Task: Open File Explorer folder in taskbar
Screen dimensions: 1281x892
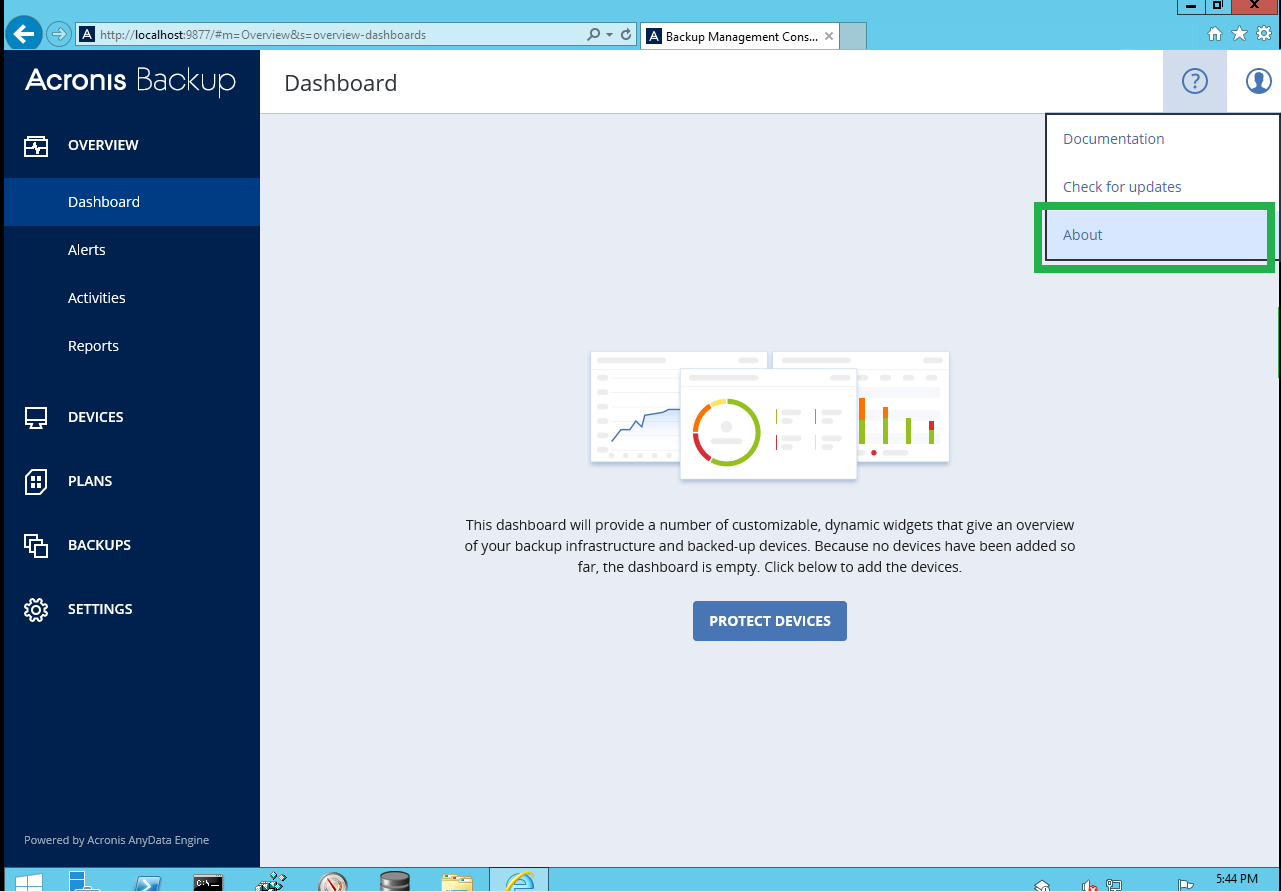Action: click(457, 882)
